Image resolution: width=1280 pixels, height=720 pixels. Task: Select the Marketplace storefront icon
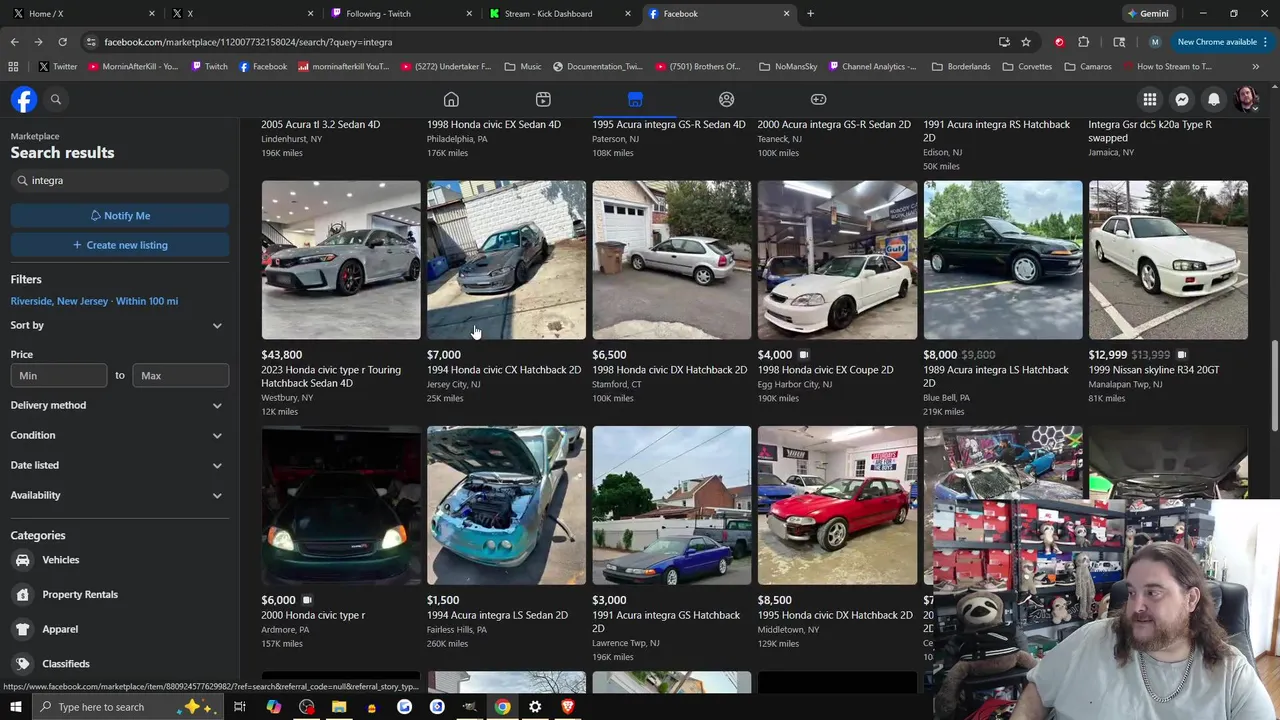[x=635, y=99]
